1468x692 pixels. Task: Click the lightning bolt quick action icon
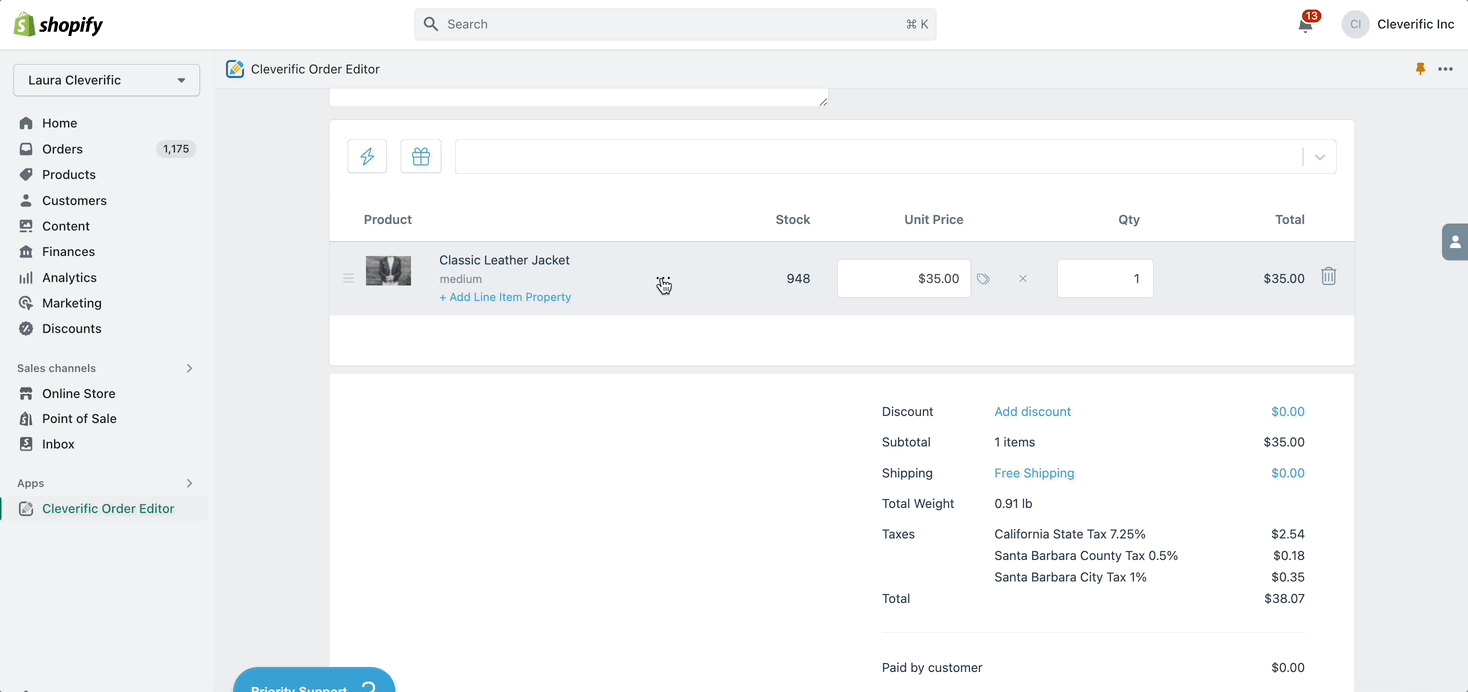367,157
